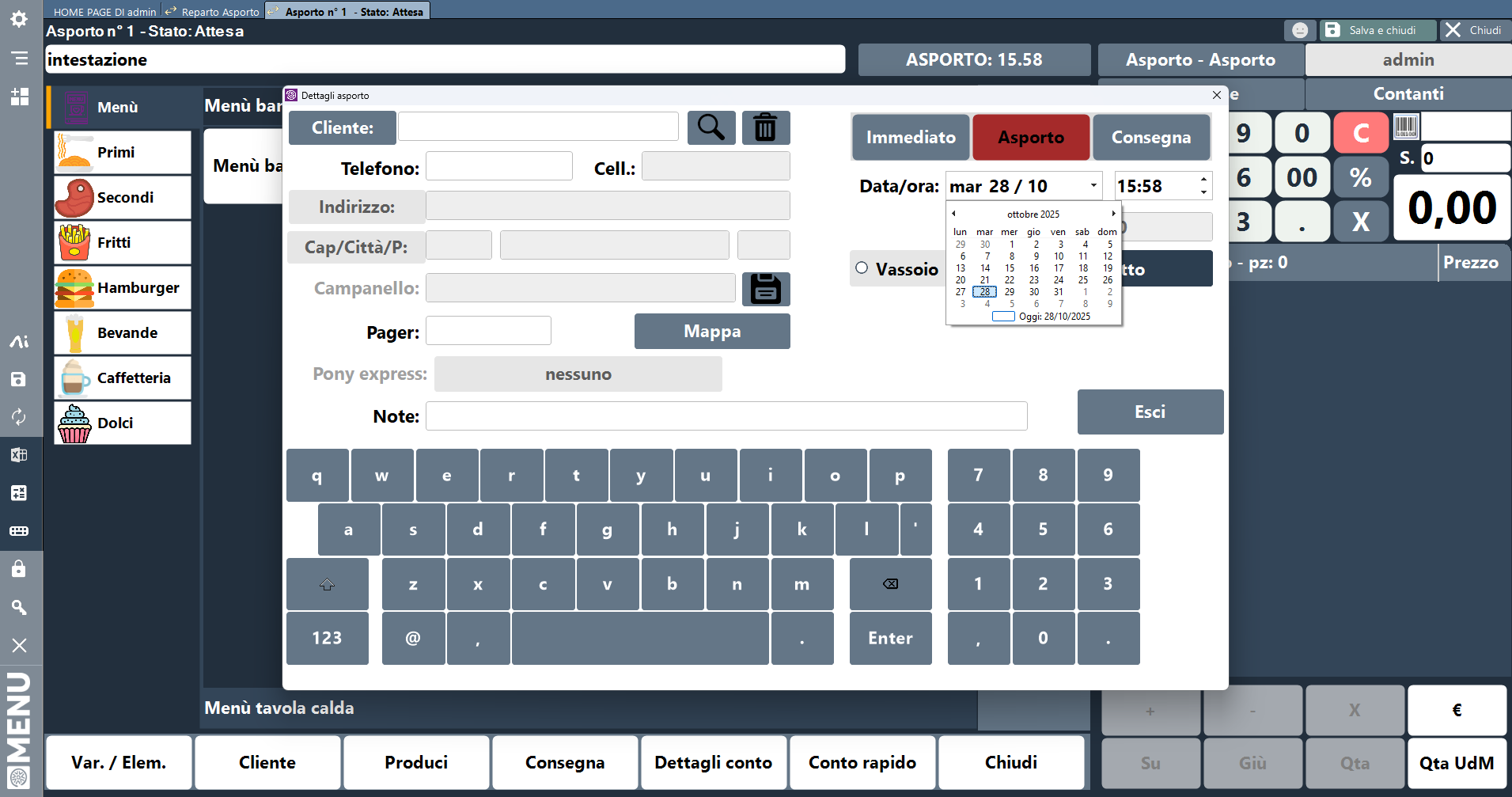
Task: Switch order type to Consegna
Action: (1150, 138)
